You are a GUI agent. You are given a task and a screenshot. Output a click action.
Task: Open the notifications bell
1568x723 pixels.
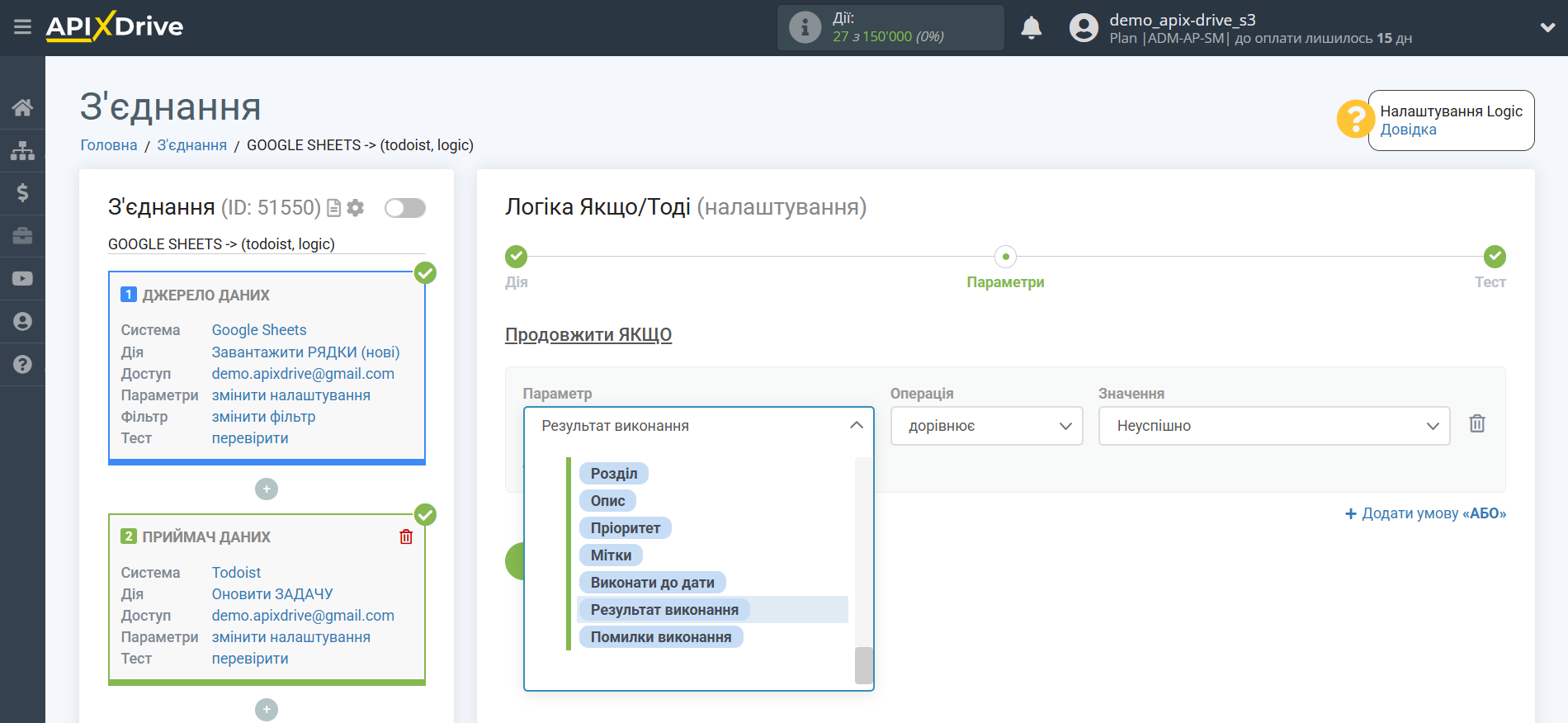(x=1032, y=27)
